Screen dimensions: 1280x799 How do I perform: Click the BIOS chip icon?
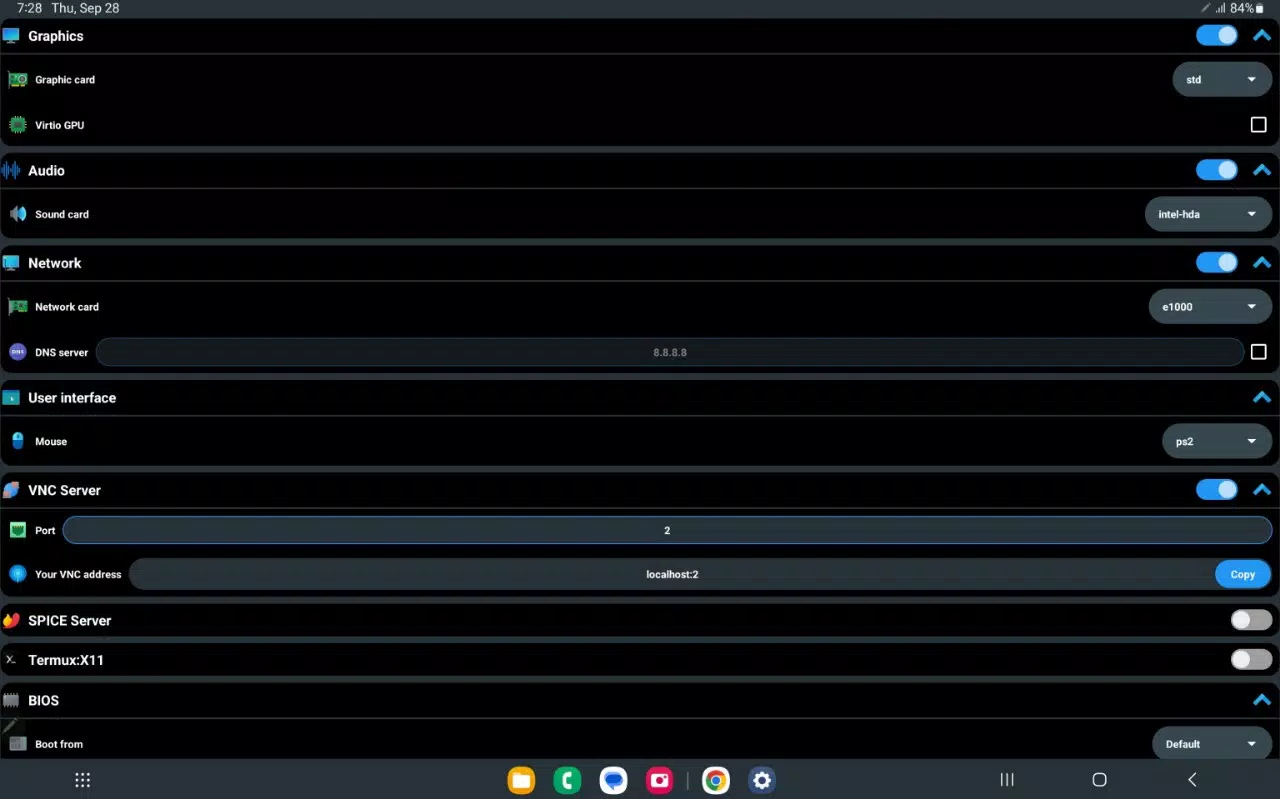(11, 701)
